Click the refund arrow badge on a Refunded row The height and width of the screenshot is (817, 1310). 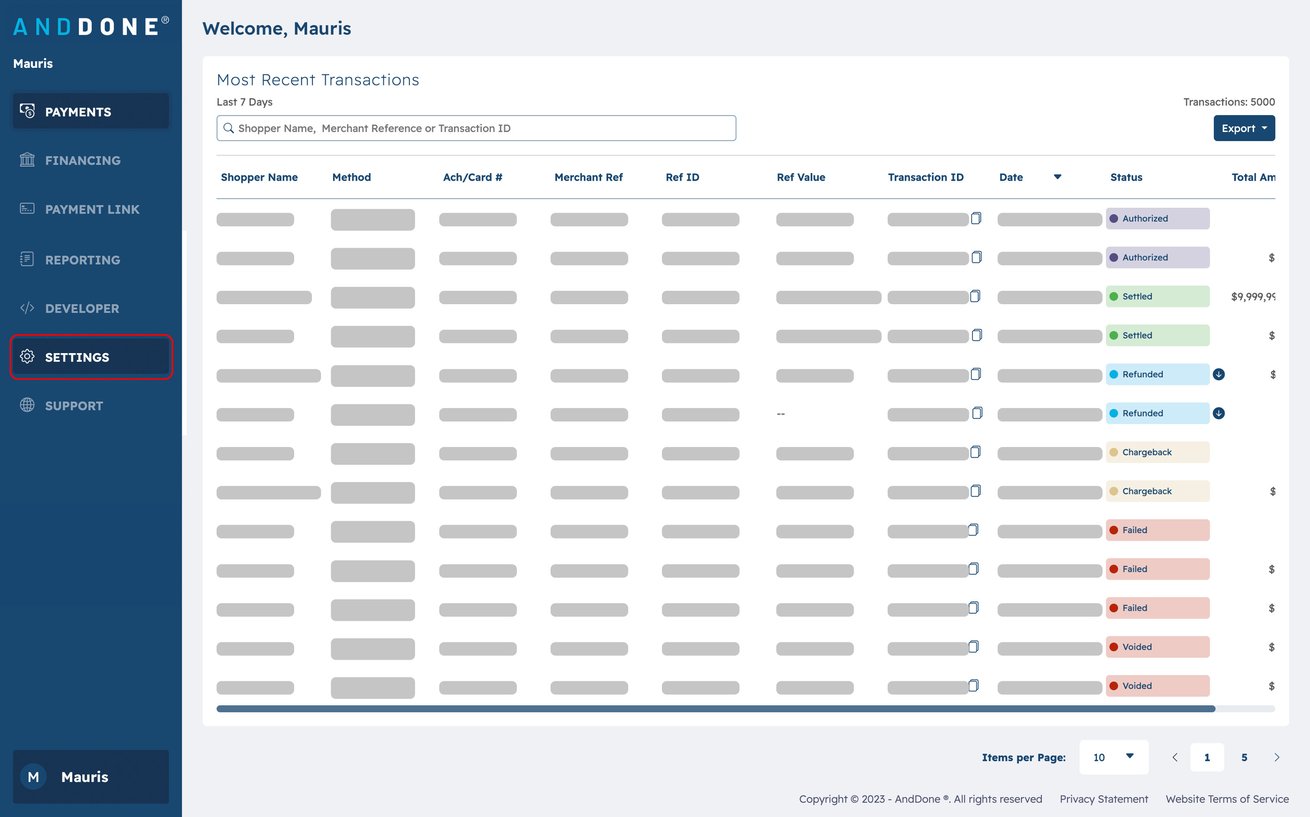(x=1218, y=374)
